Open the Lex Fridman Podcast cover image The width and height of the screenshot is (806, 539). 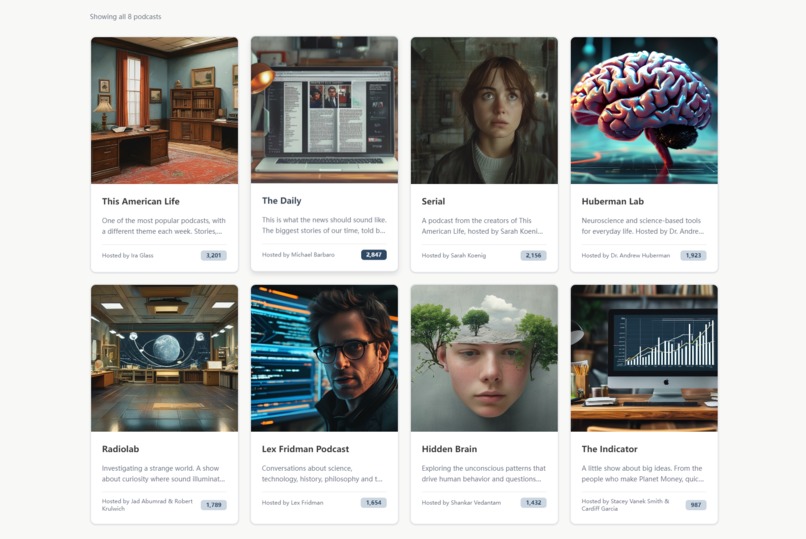click(x=324, y=358)
